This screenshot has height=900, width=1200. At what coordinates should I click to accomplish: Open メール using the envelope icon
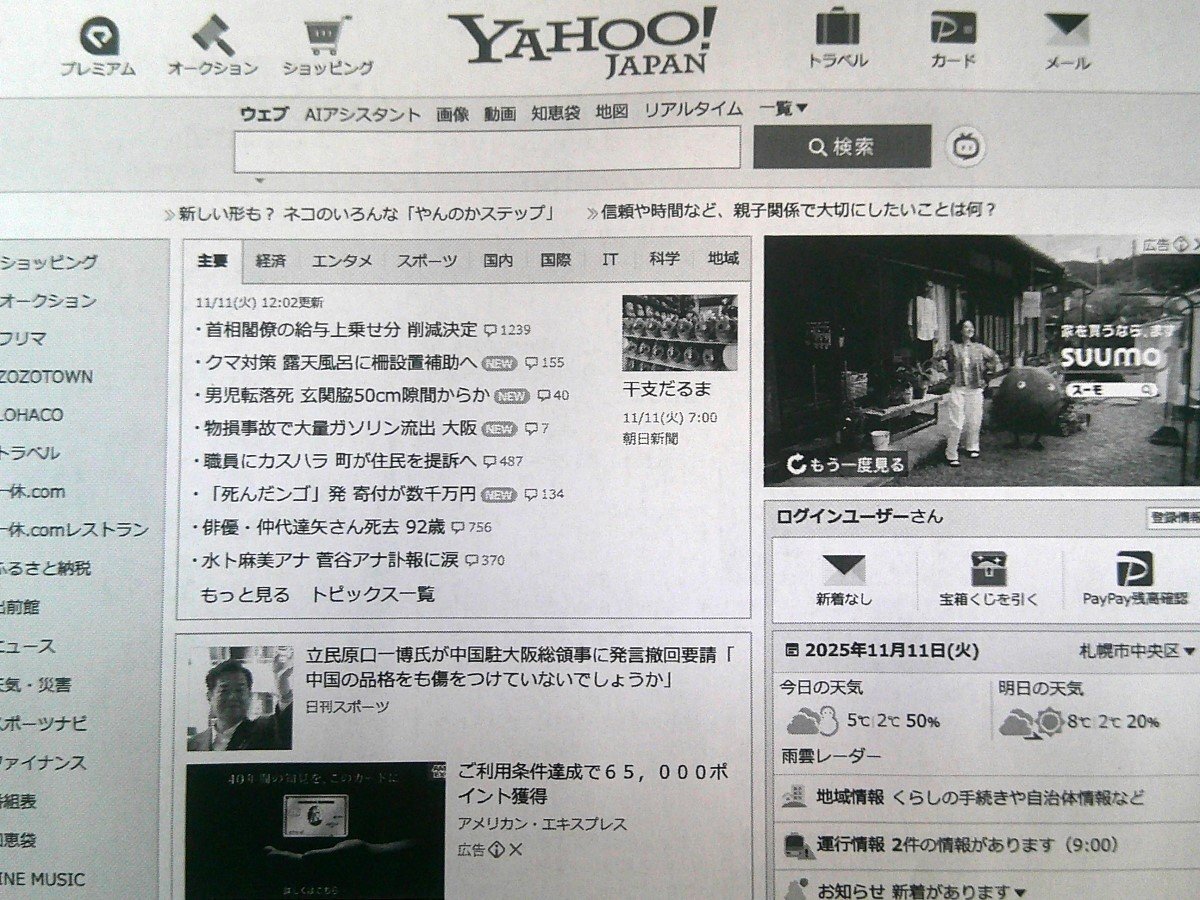point(1067,32)
